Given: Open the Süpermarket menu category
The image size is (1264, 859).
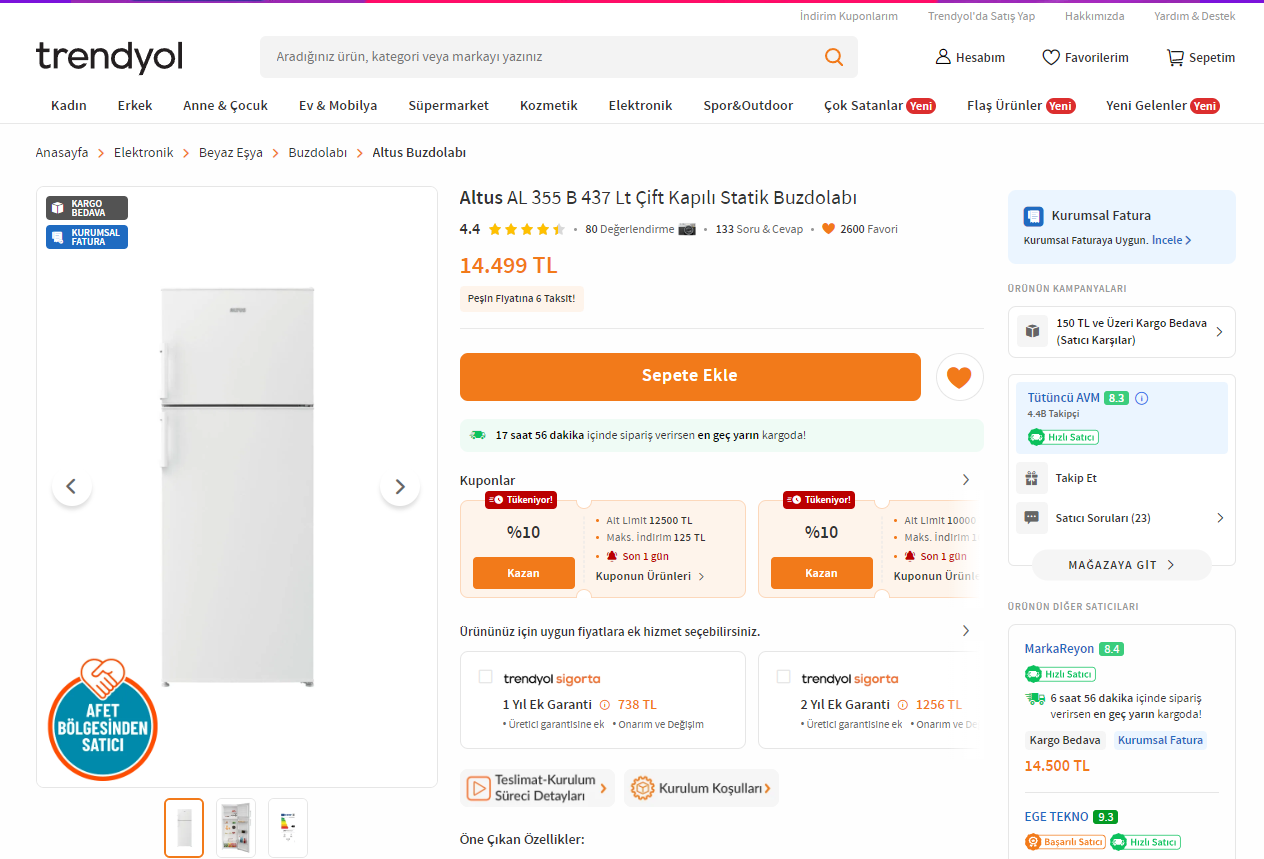Looking at the screenshot, I should [448, 105].
